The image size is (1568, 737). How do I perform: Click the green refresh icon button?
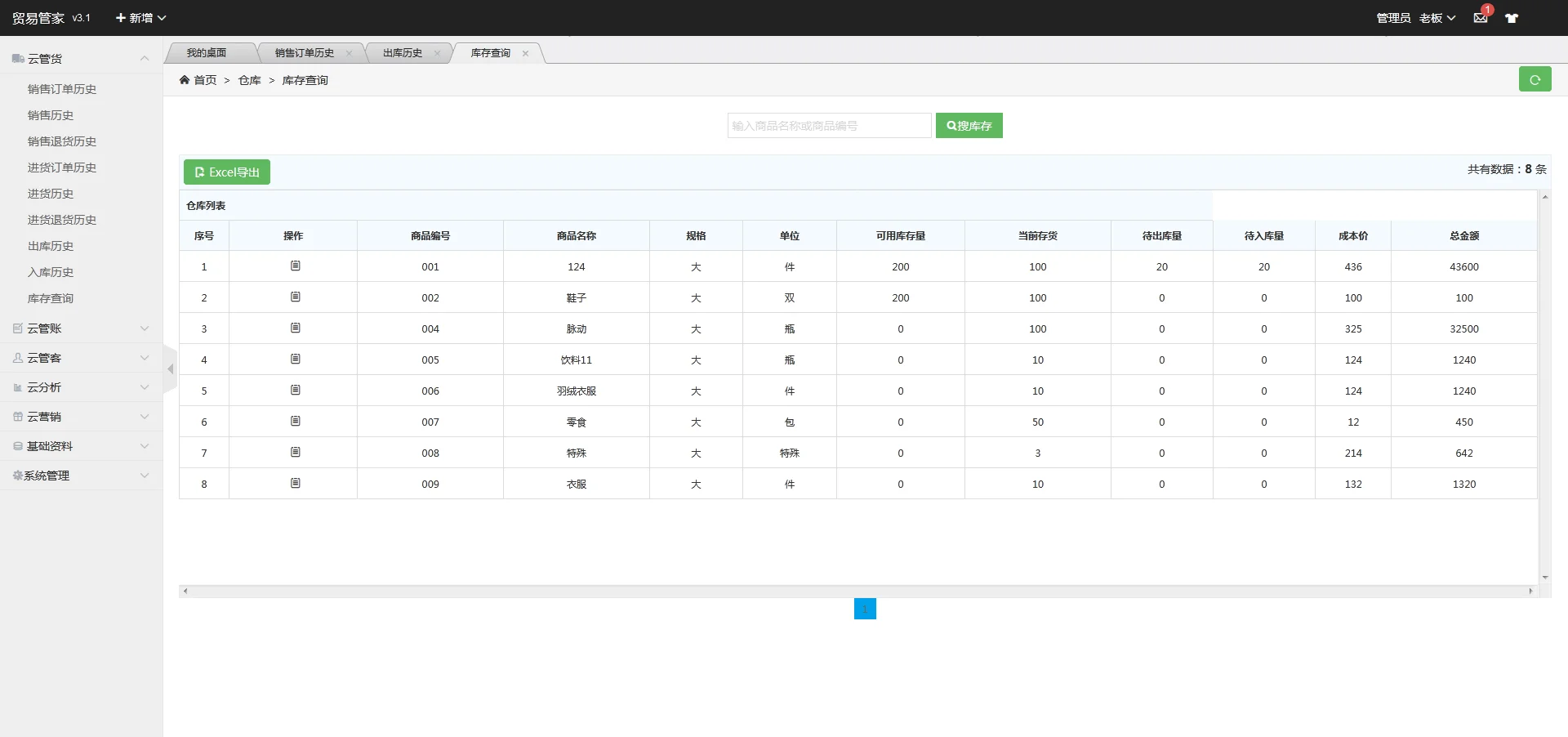pyautogui.click(x=1535, y=79)
